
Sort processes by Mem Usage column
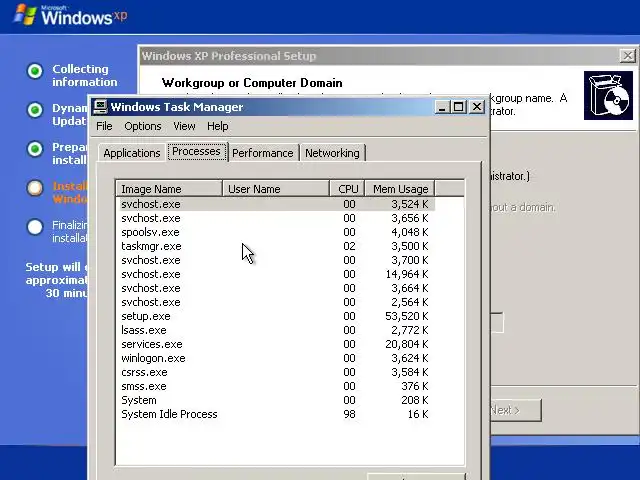tap(400, 189)
